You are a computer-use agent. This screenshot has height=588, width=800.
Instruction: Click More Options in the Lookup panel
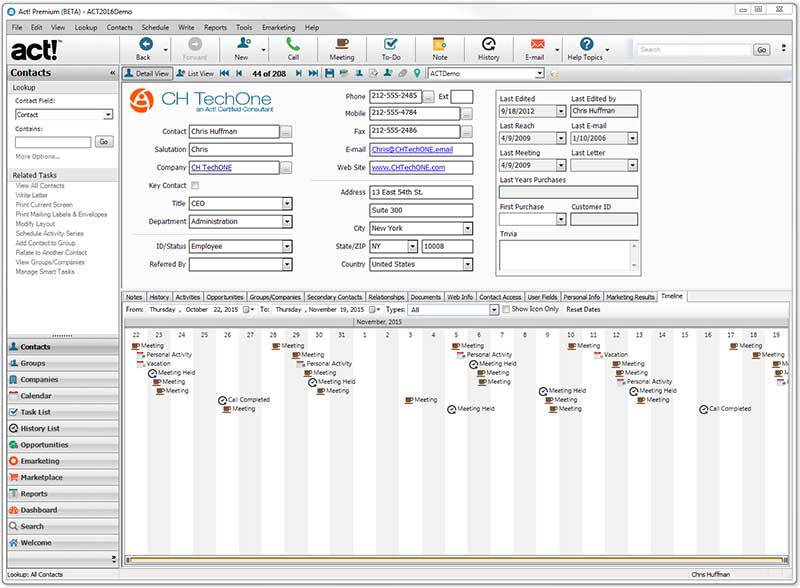click(x=38, y=157)
